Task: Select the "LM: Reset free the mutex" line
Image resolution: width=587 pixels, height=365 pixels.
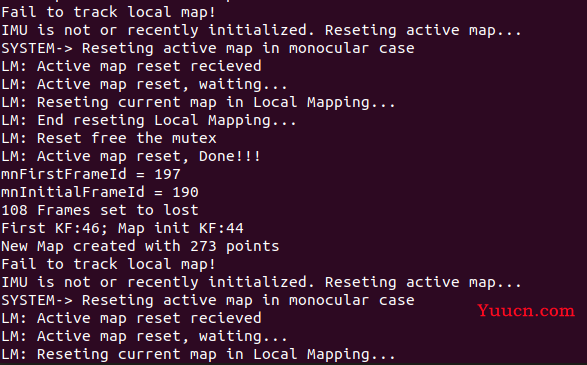Action: click(x=109, y=139)
